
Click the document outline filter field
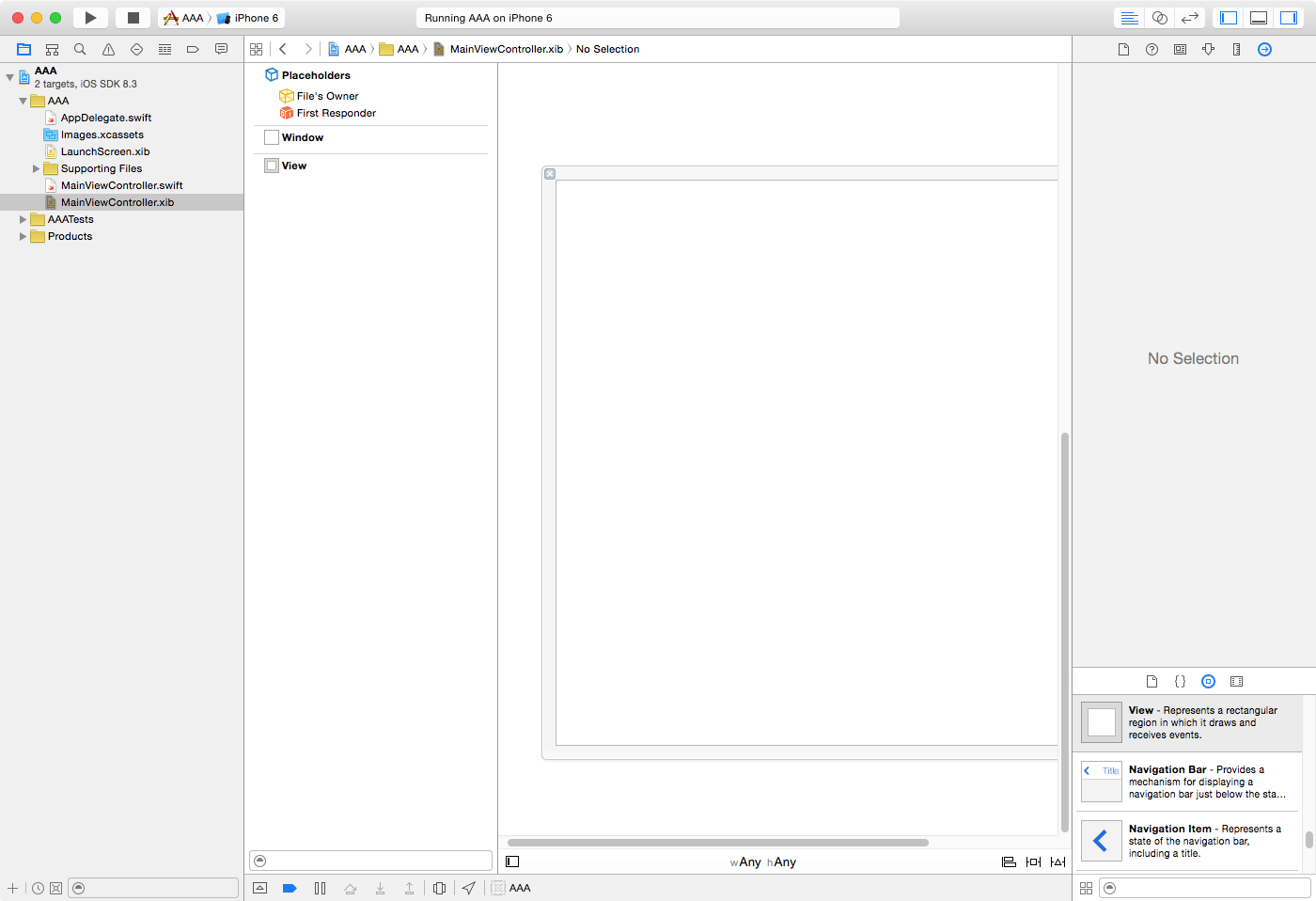370,861
